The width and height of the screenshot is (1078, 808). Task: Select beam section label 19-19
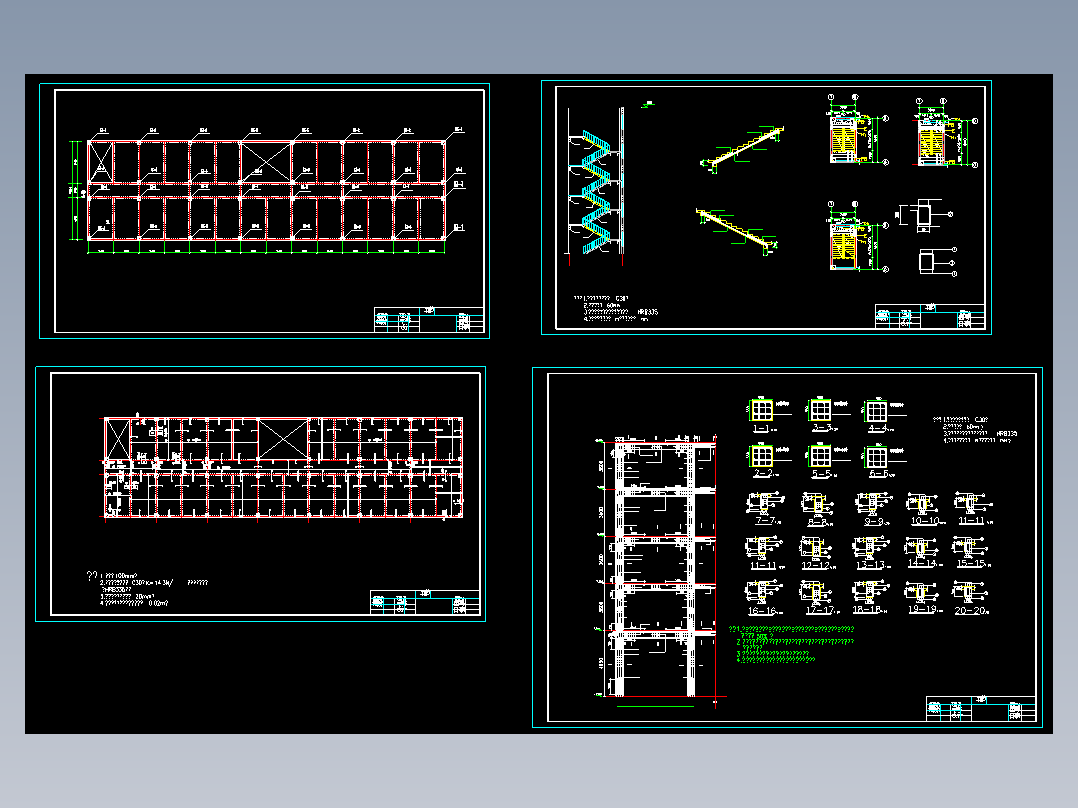[x=923, y=609]
